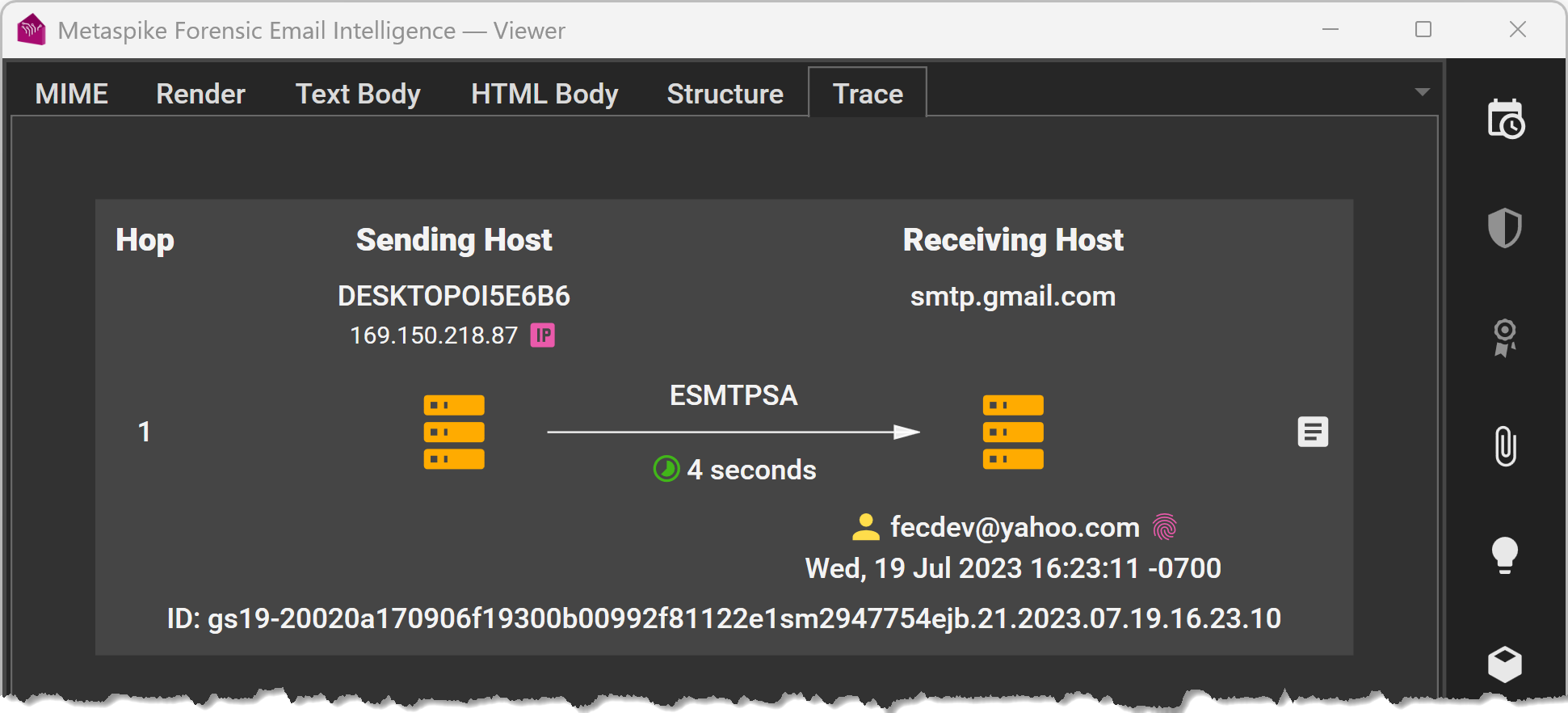Click the receiving host server icon
This screenshot has width=1568, height=713.
1013,432
